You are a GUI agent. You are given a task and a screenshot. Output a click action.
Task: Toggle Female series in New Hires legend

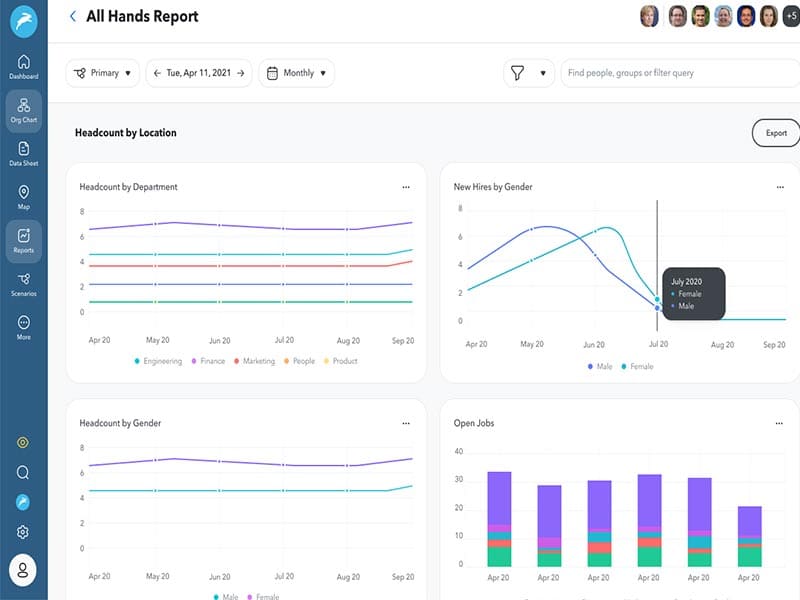click(x=637, y=367)
